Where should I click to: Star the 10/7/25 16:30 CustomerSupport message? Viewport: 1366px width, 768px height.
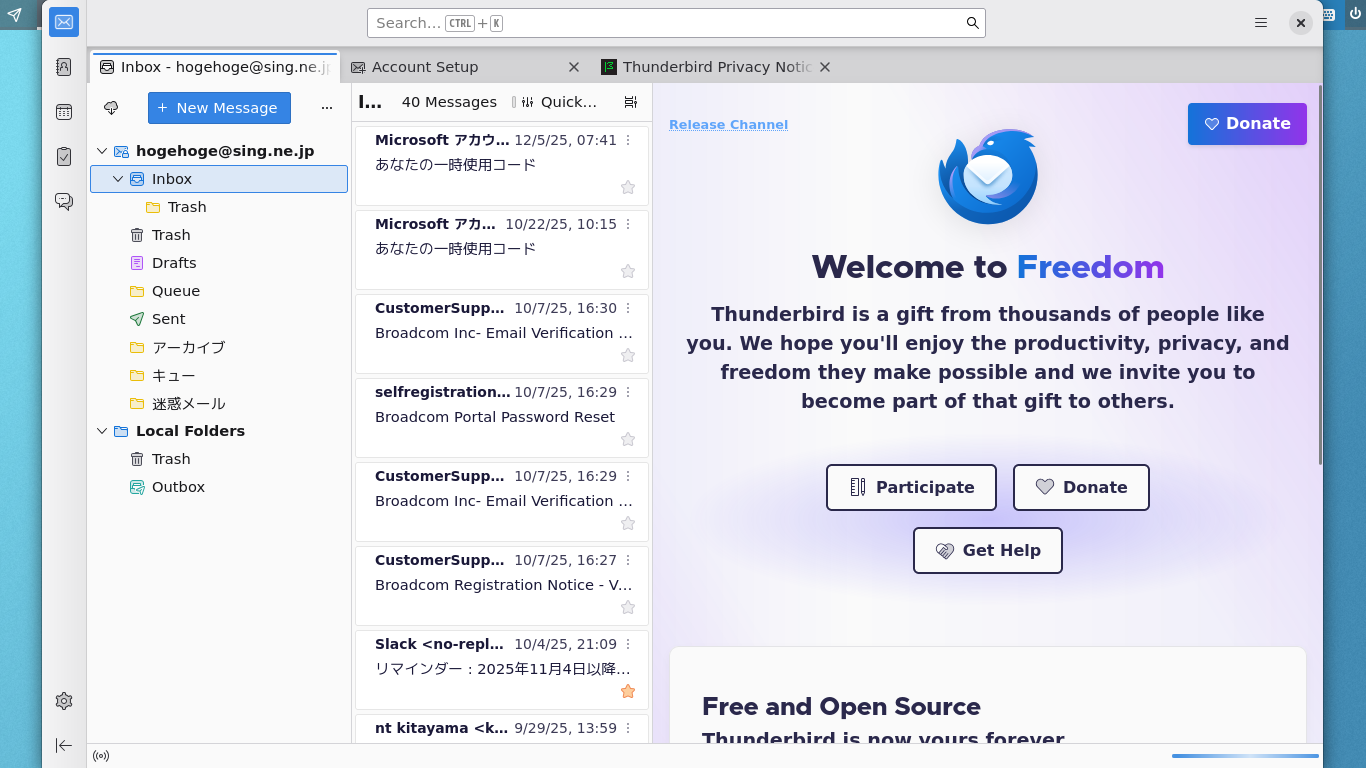coord(628,355)
